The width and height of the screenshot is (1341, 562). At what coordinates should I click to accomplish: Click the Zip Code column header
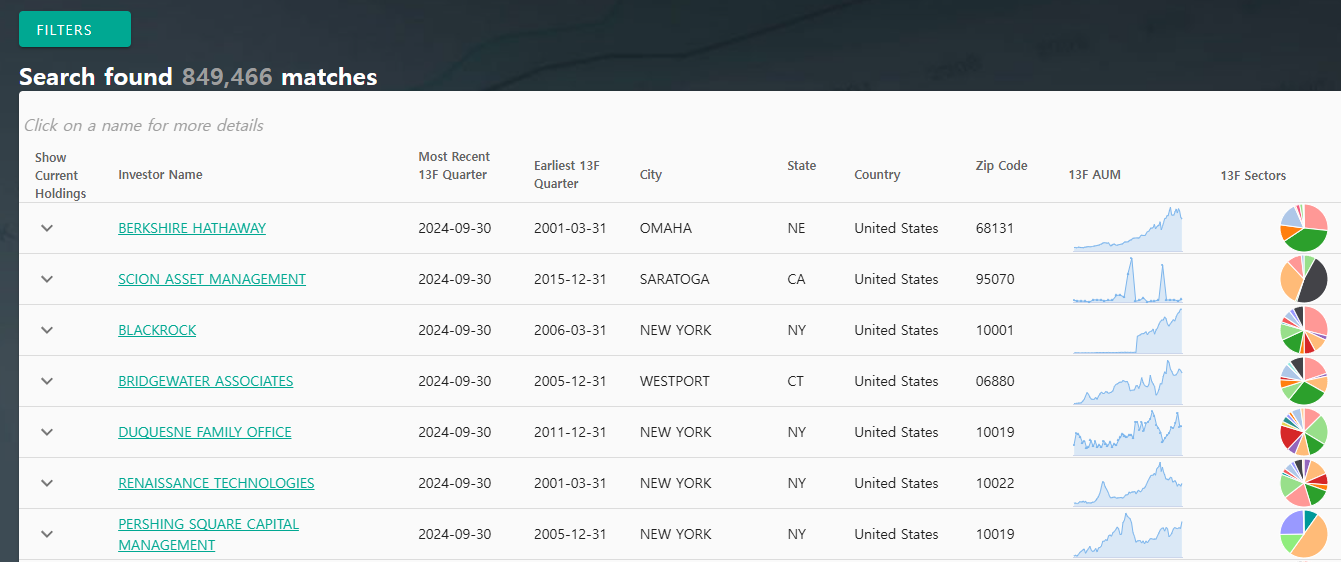pos(1001,166)
